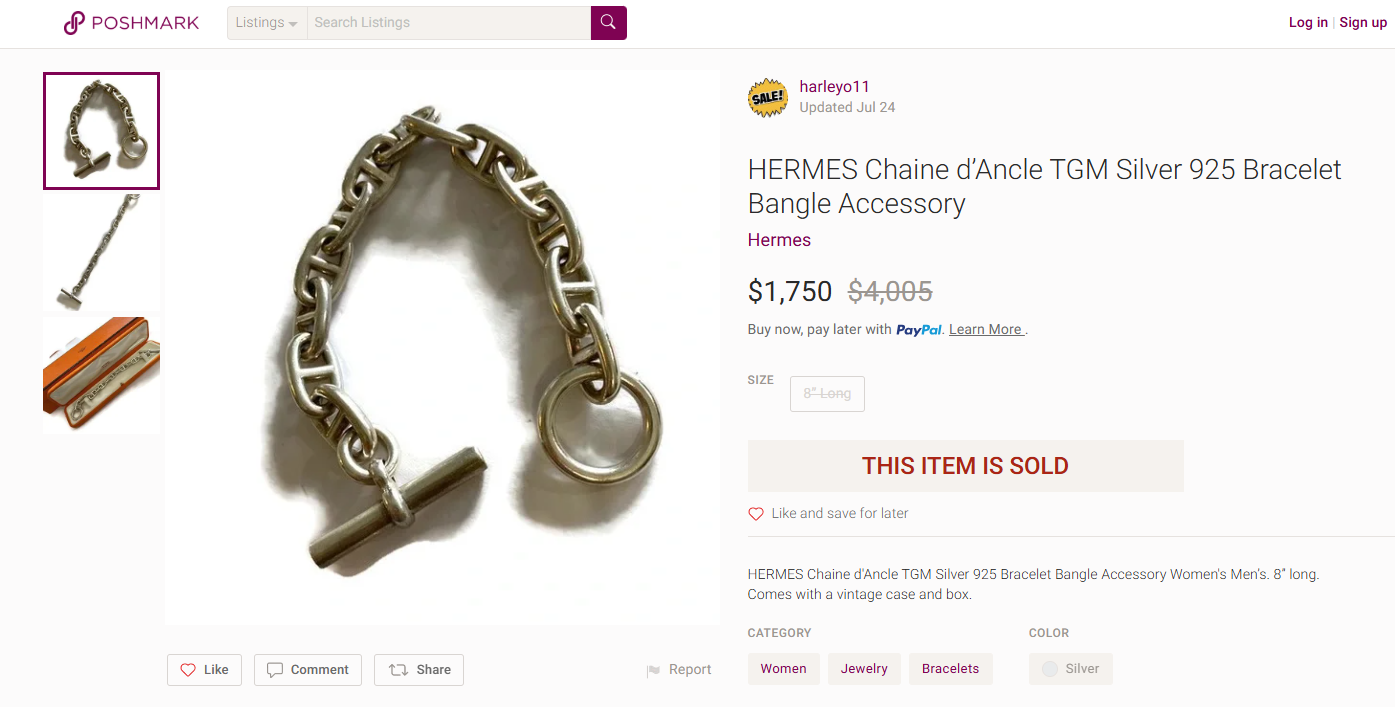
Task: Click the seller's SALE avatar badge
Action: pyautogui.click(x=768, y=97)
